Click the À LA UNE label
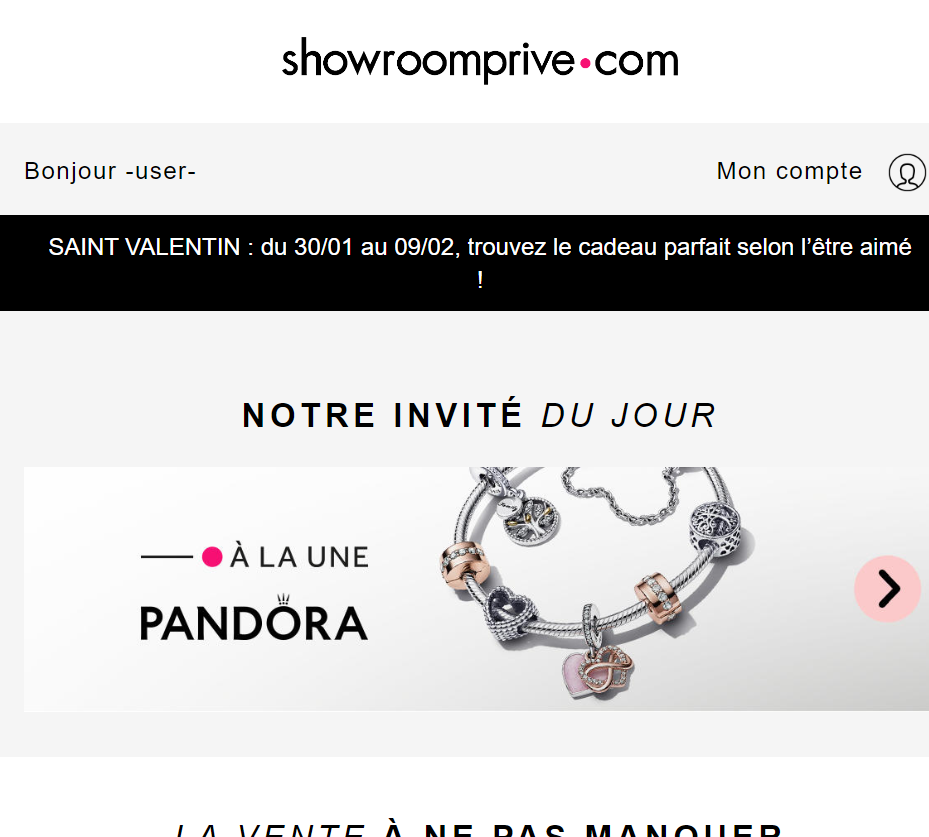 300,557
